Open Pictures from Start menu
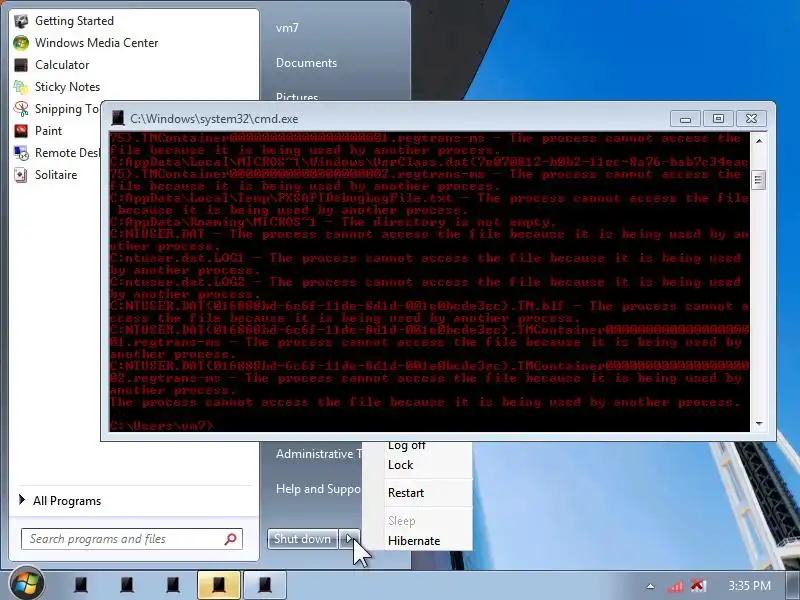800x600 pixels. 297,96
